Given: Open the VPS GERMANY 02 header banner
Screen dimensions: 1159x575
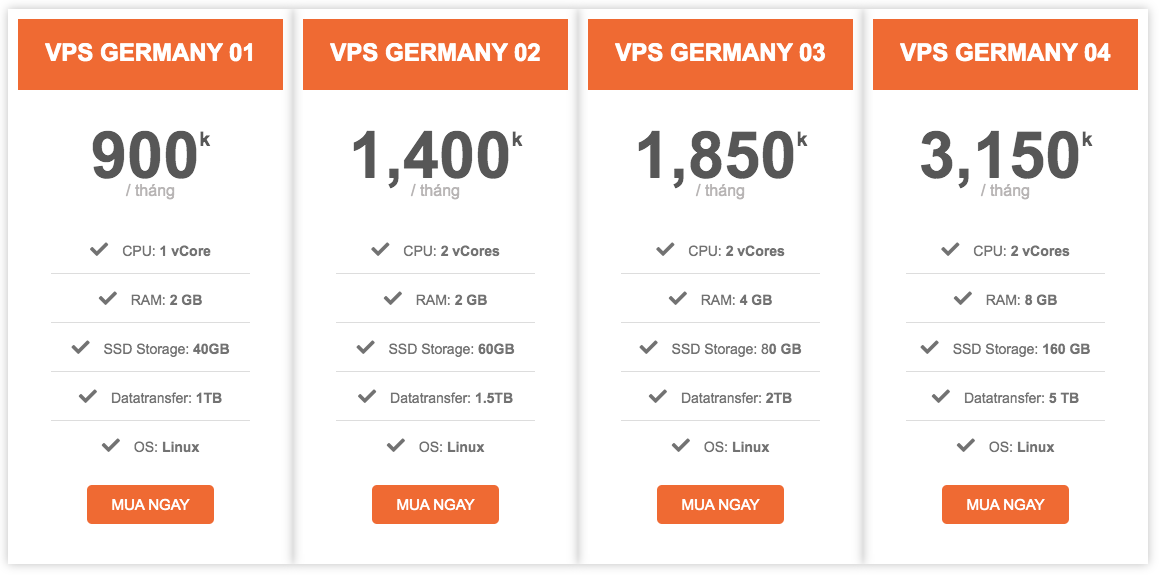Looking at the screenshot, I should coord(435,55).
